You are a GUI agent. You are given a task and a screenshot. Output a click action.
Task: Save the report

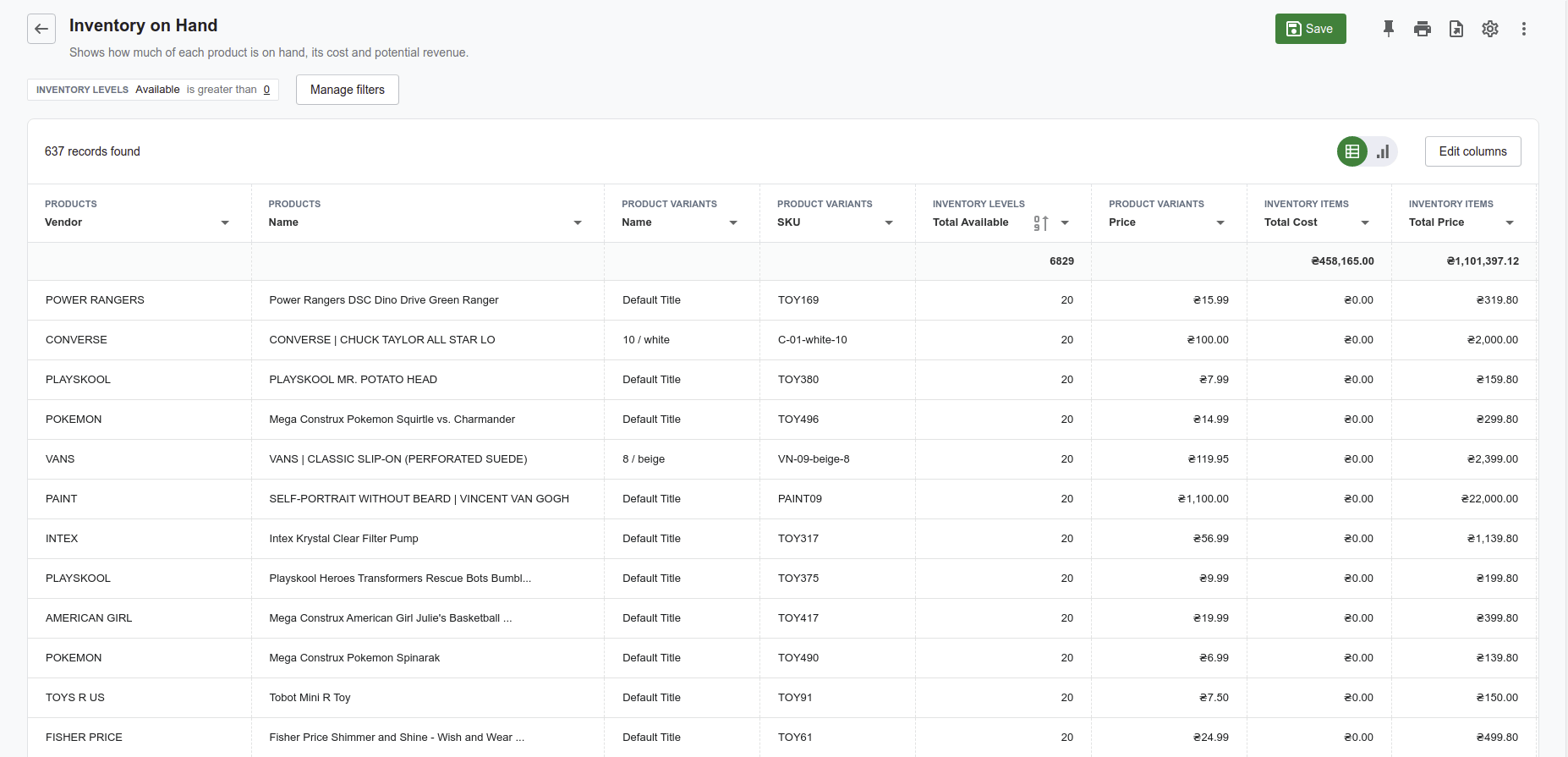(1310, 29)
